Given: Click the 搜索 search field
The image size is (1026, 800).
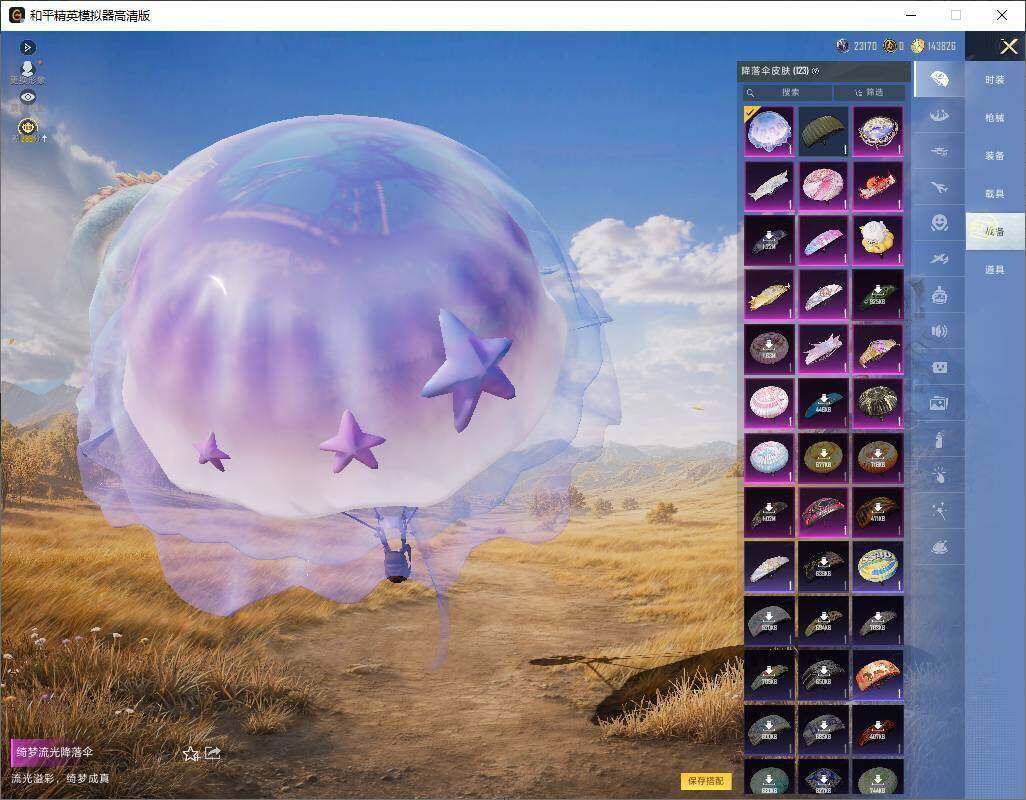Looking at the screenshot, I should tap(787, 92).
